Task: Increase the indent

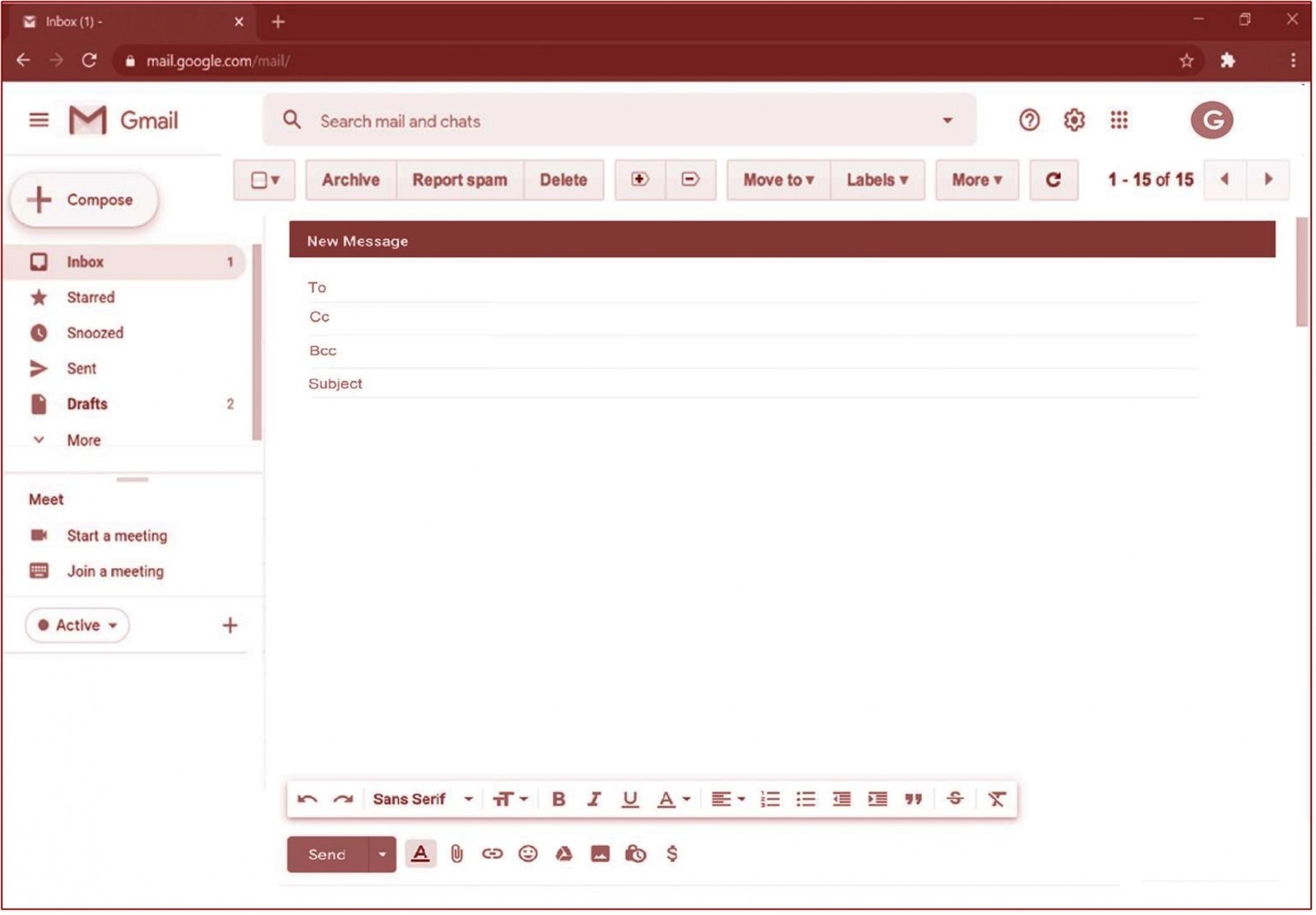Action: coord(878,799)
